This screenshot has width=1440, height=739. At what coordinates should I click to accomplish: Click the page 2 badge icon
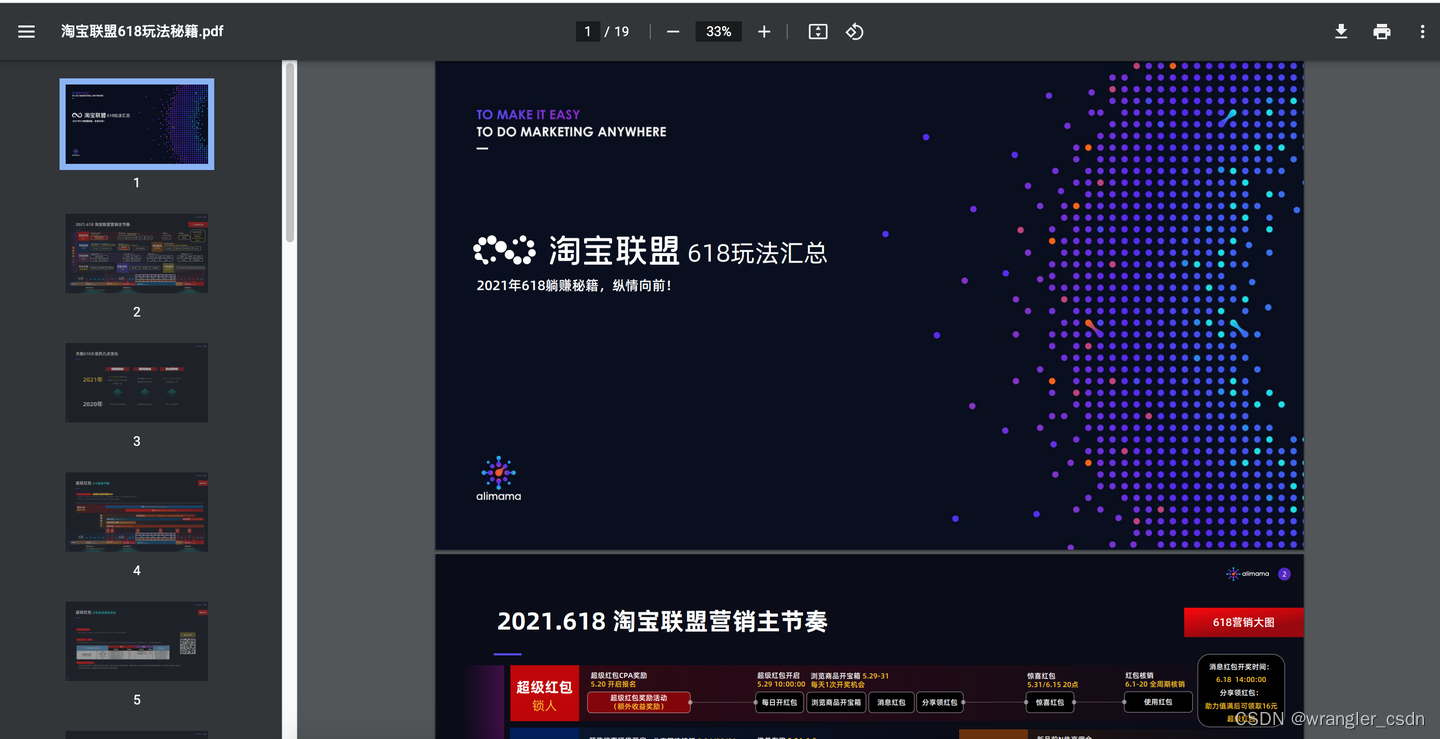tap(1284, 574)
